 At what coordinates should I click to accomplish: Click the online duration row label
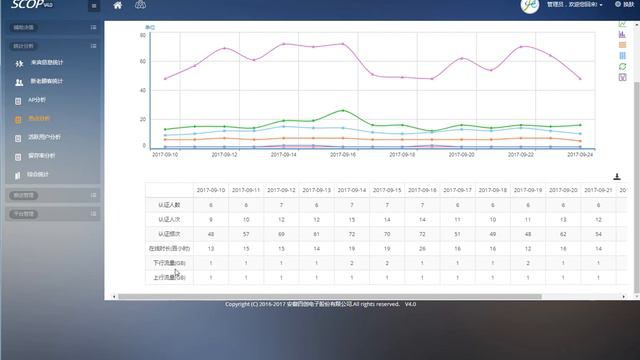[169, 248]
